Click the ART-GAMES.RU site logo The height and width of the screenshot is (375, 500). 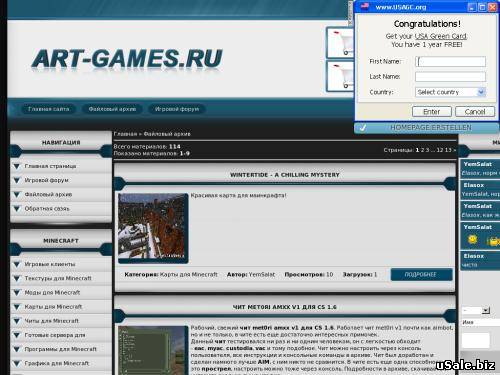point(127,59)
